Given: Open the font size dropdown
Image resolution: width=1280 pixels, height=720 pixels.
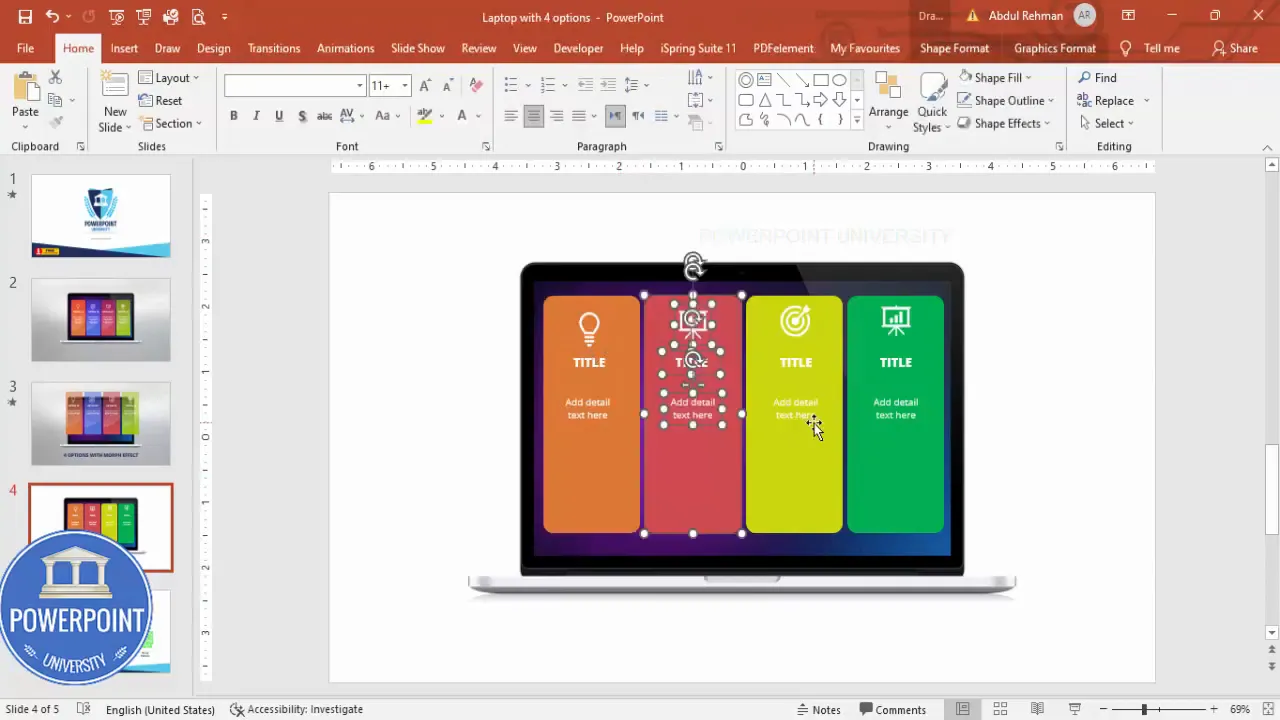Looking at the screenshot, I should coord(405,86).
